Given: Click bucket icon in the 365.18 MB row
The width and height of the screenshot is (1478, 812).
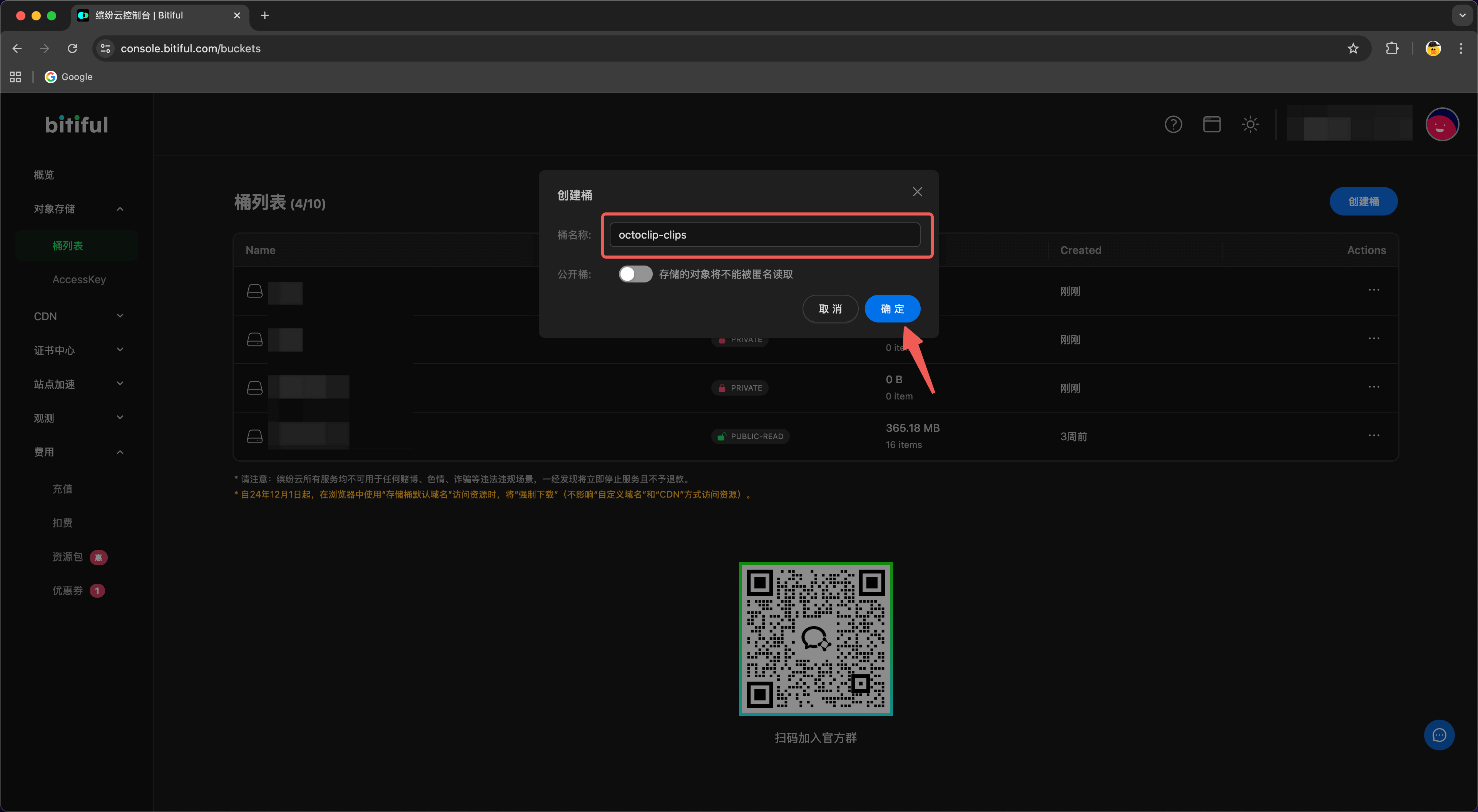Looking at the screenshot, I should point(254,437).
